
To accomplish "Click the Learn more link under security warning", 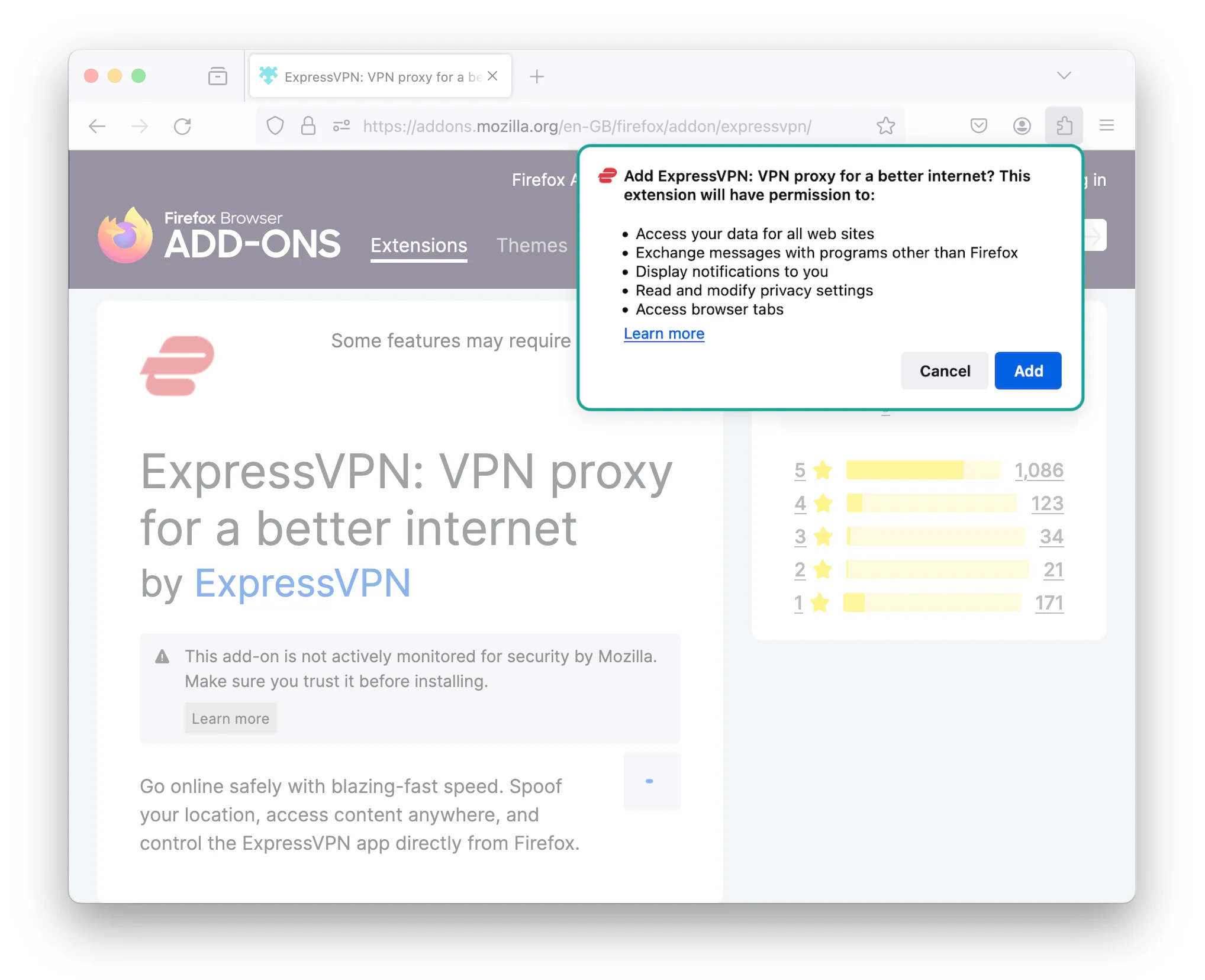I will pos(232,717).
